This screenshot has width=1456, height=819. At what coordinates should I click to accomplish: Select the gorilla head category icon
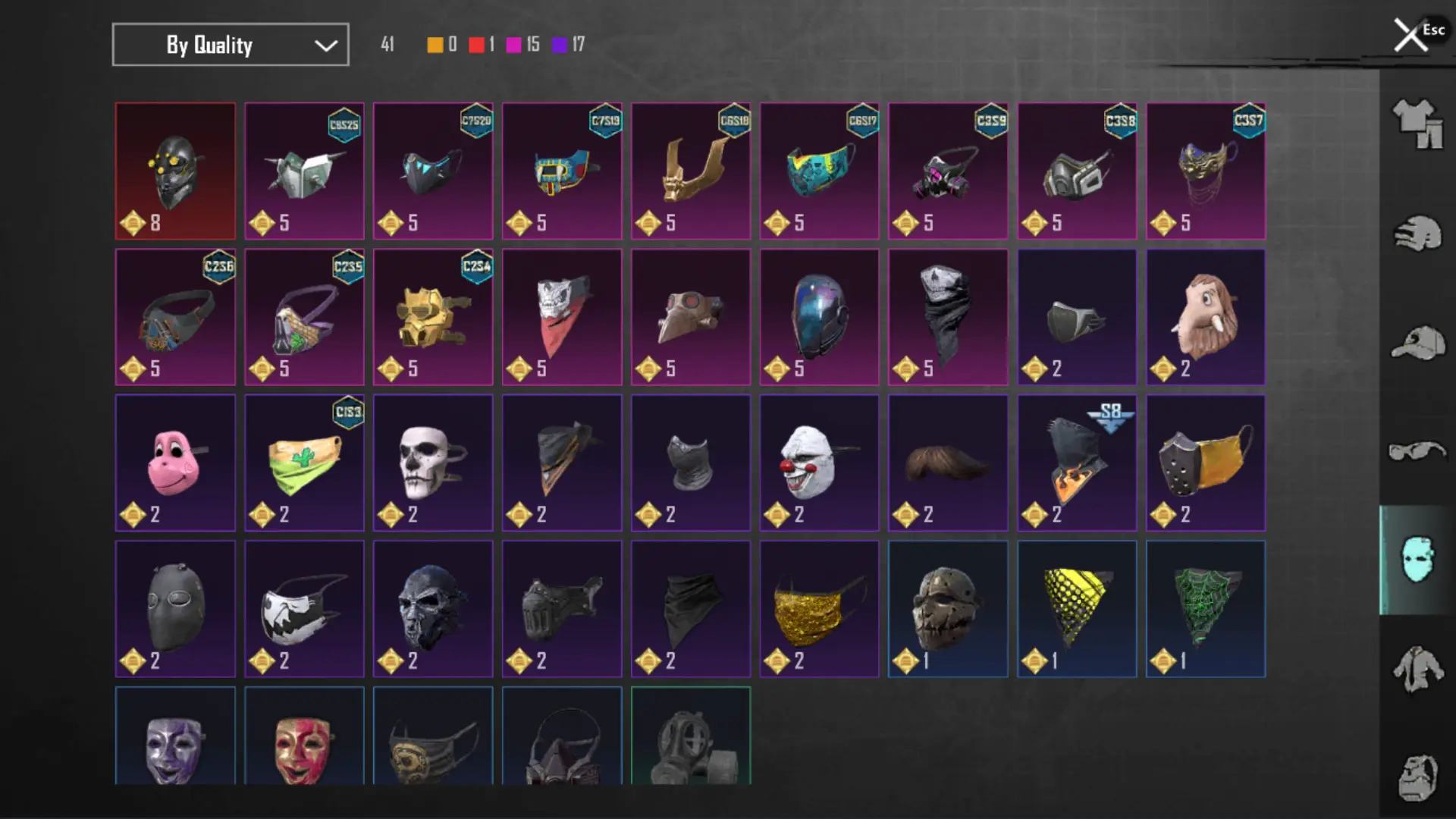(1417, 778)
